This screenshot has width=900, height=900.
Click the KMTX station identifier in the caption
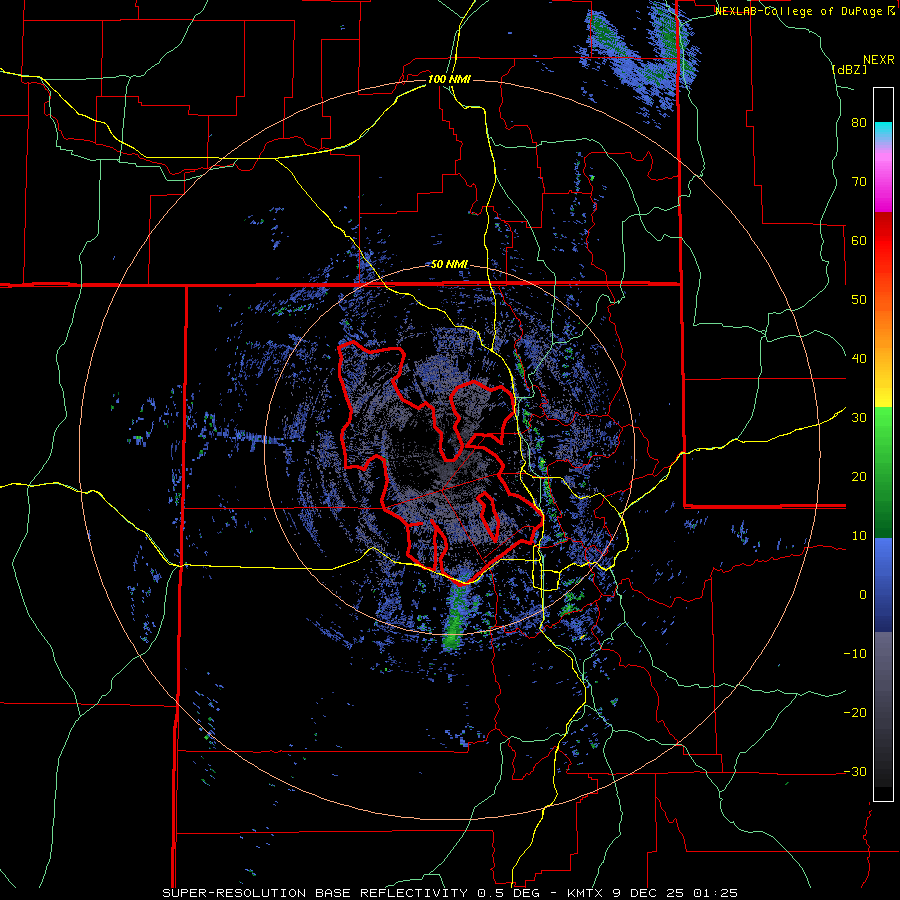pos(587,893)
